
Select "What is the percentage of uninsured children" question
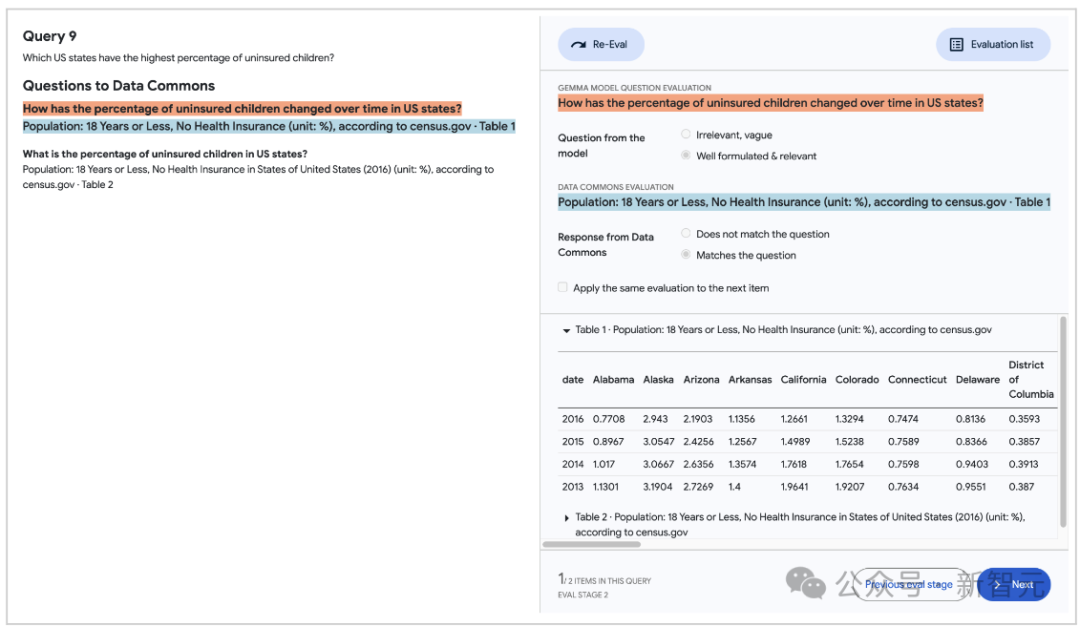click(165, 154)
